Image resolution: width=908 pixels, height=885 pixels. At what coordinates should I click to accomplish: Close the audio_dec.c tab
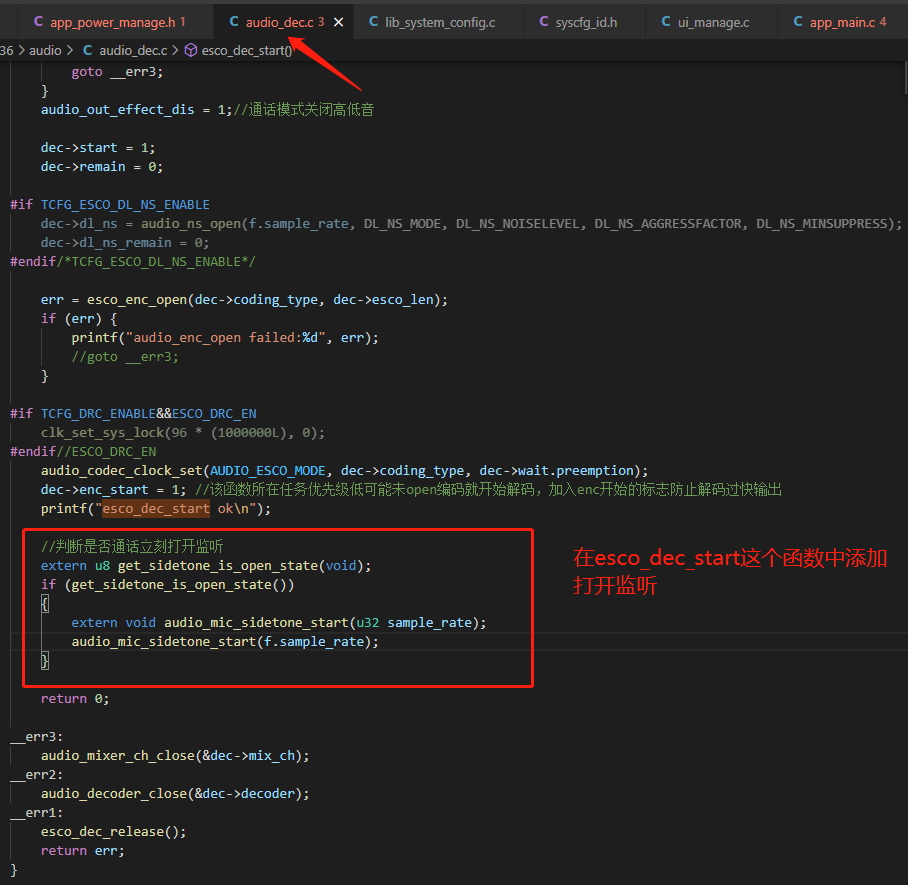pos(339,22)
